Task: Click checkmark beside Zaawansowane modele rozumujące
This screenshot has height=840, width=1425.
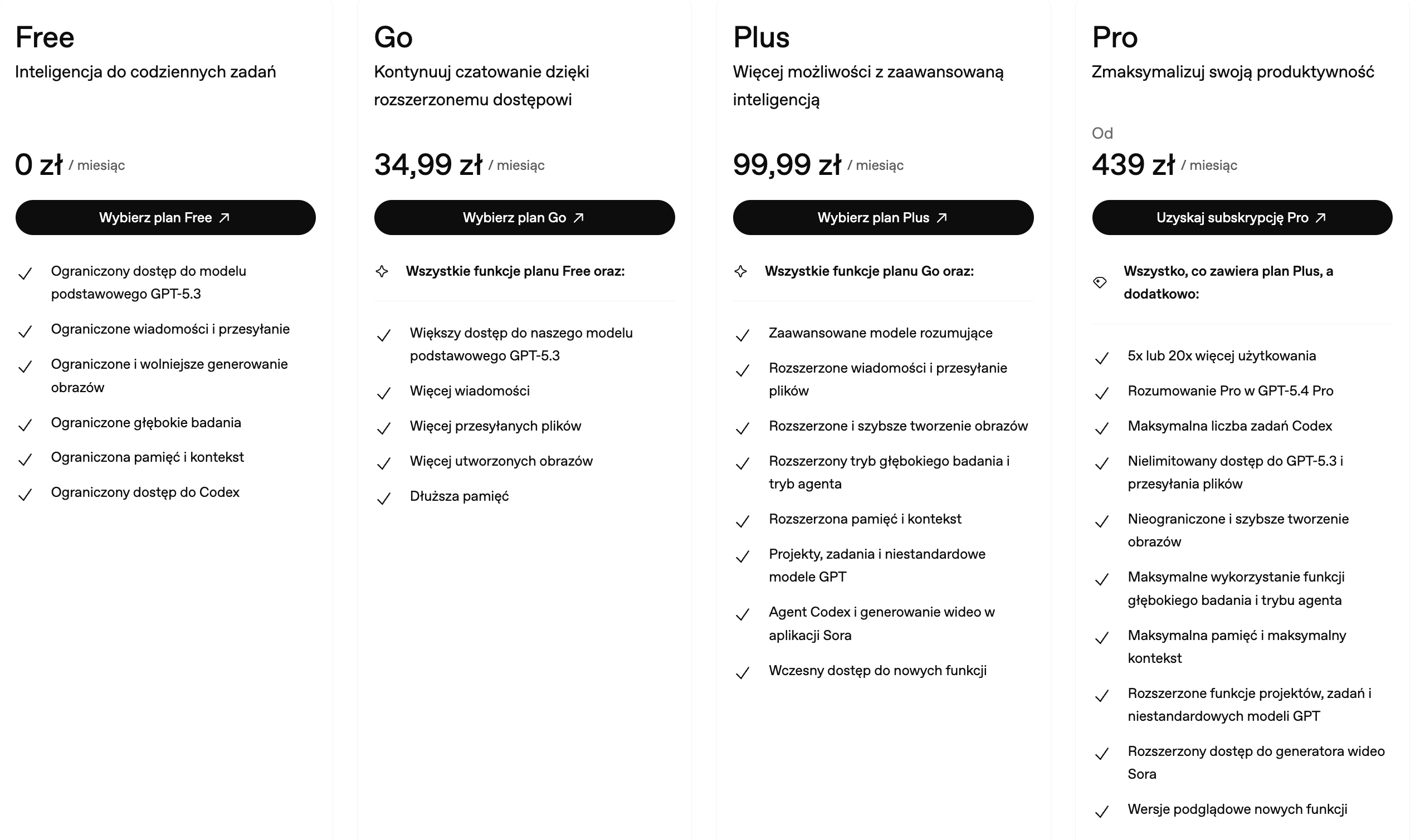Action: pyautogui.click(x=743, y=336)
